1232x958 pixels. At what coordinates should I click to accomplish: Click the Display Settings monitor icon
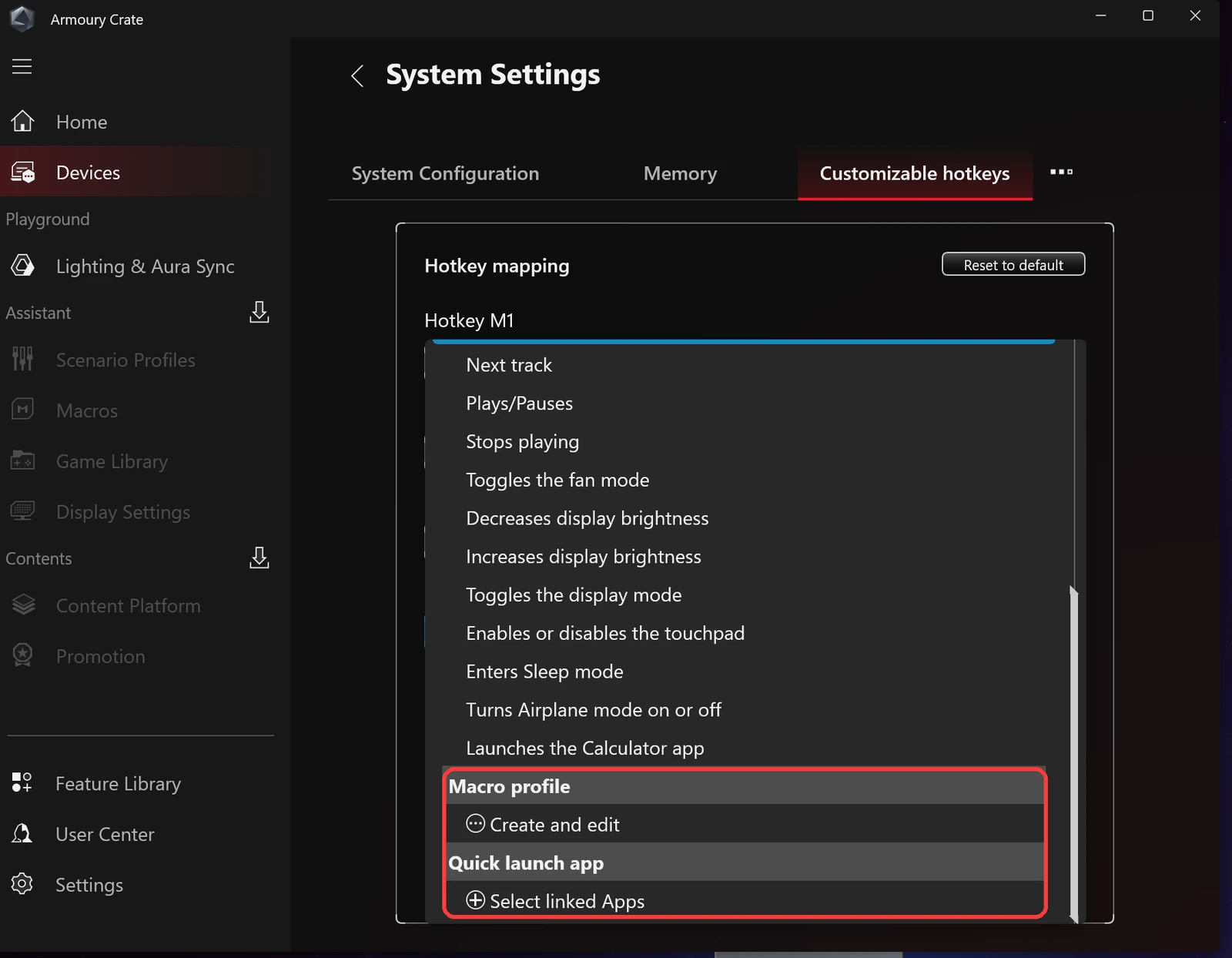(22, 511)
